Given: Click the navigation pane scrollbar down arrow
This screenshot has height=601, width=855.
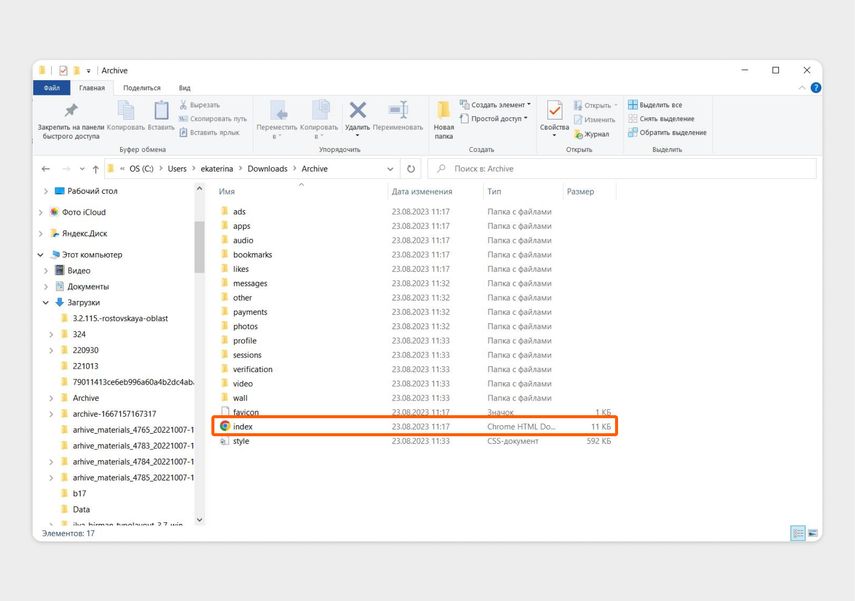Looking at the screenshot, I should (x=199, y=519).
